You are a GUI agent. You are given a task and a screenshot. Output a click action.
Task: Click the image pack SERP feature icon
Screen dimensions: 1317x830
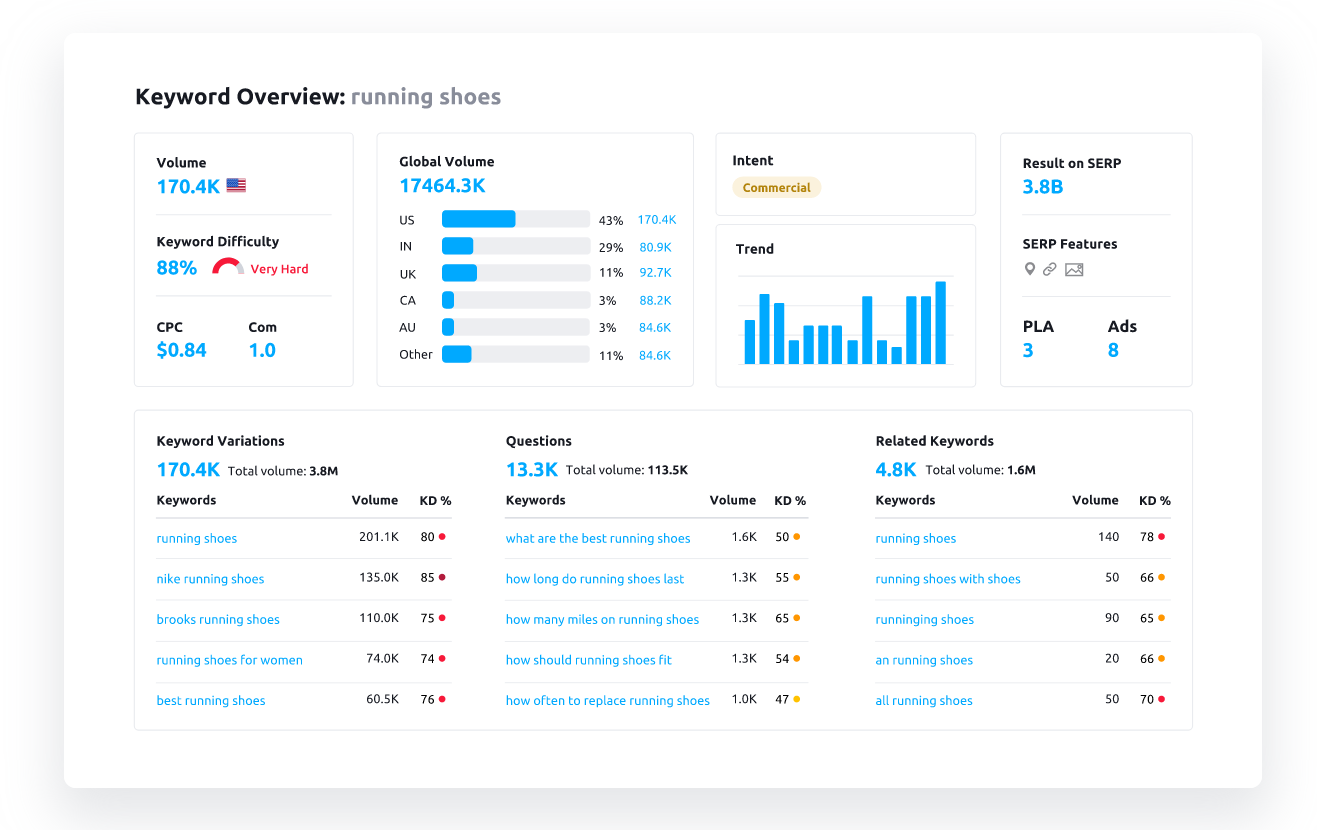tap(1074, 269)
